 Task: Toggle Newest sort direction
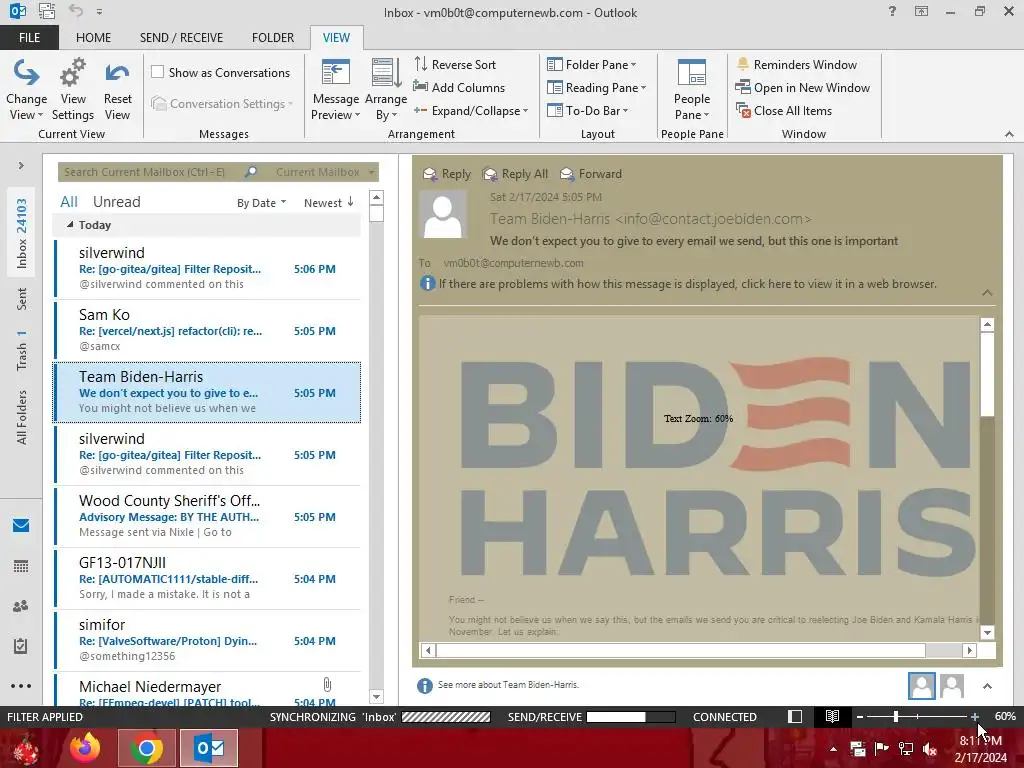[328, 203]
